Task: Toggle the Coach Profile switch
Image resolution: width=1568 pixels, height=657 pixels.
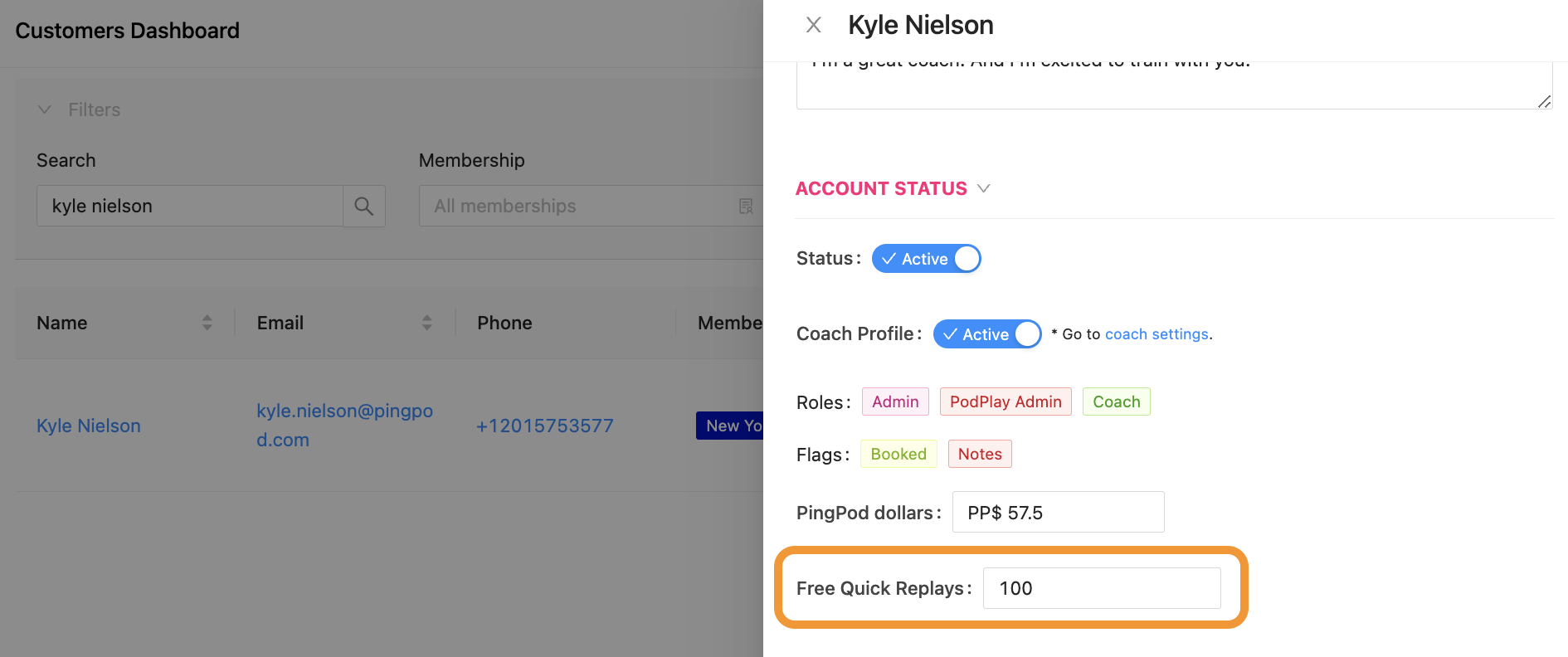Action: (x=986, y=334)
